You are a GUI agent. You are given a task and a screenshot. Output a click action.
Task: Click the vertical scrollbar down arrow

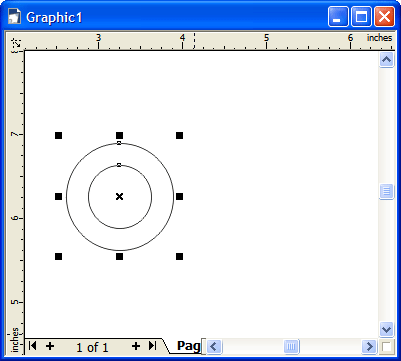[386, 330]
